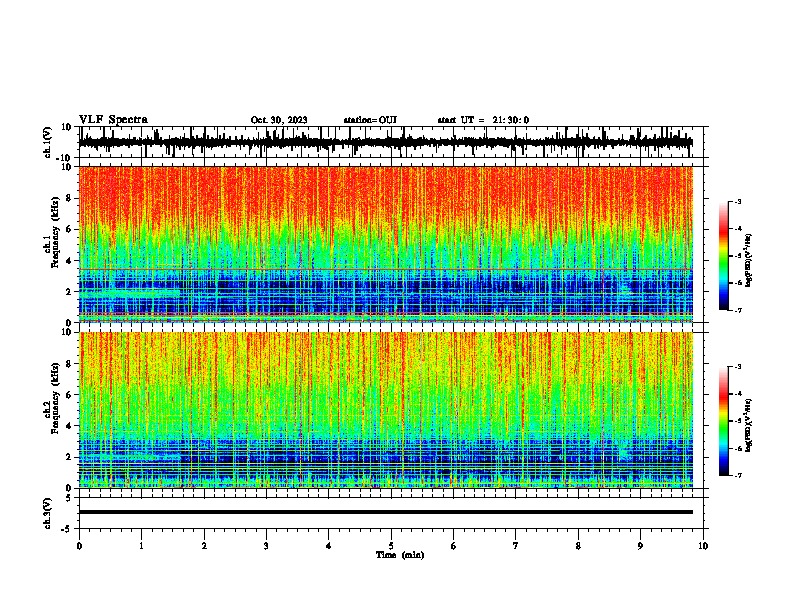Click the colorbar beside the ch.1 spectrogram
This screenshot has height=612, width=792.
coord(724,256)
